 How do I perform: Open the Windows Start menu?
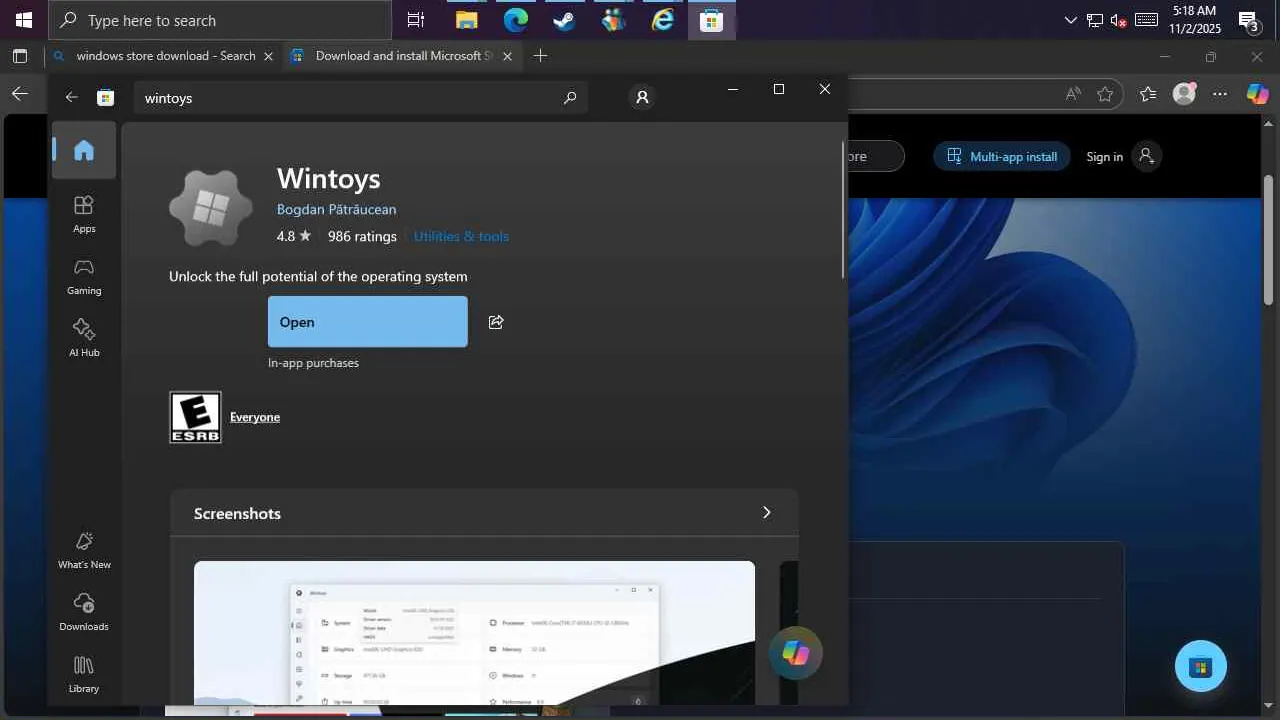tap(24, 20)
